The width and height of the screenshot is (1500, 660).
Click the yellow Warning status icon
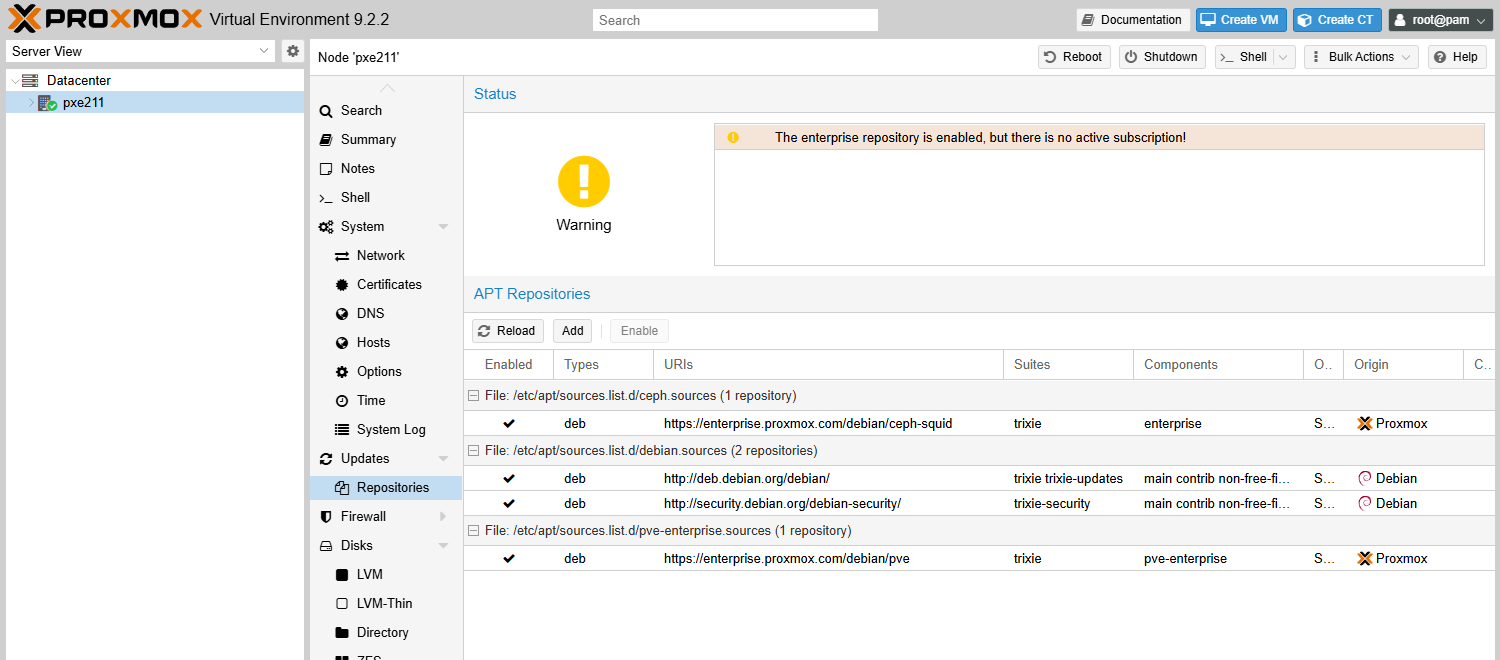click(x=584, y=182)
